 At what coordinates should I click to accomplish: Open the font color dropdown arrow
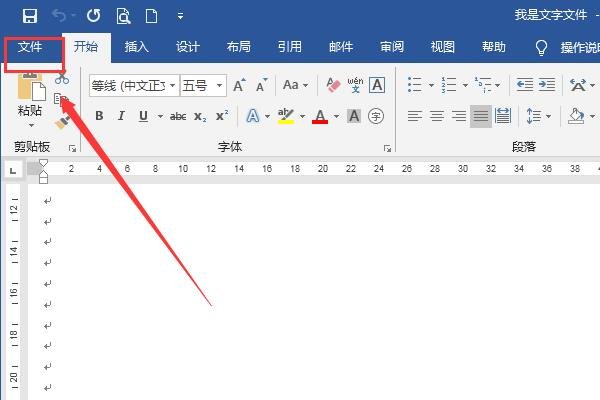click(x=336, y=116)
